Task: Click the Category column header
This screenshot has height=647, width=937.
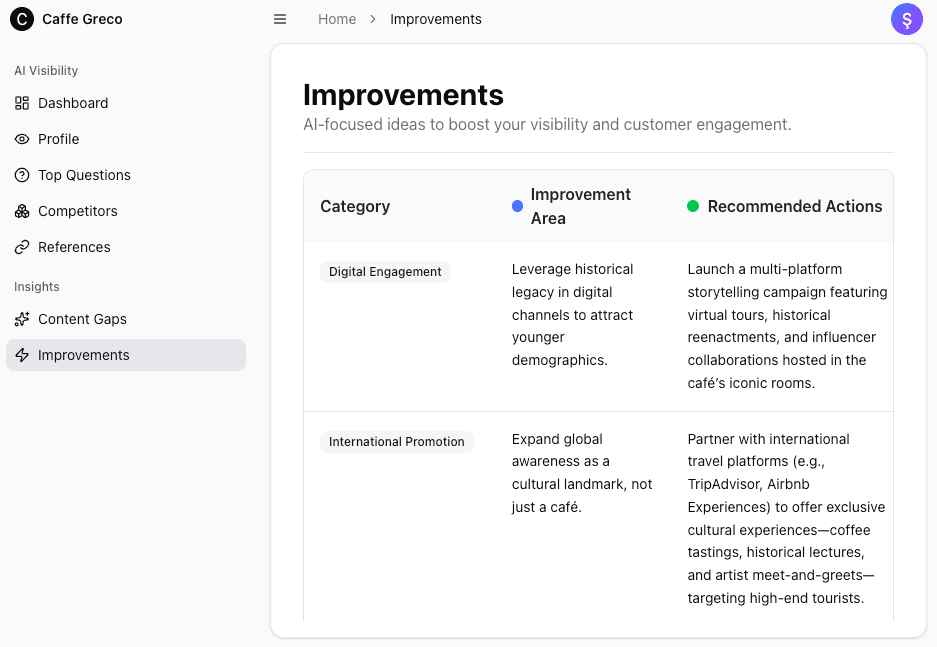Action: pyautogui.click(x=355, y=206)
